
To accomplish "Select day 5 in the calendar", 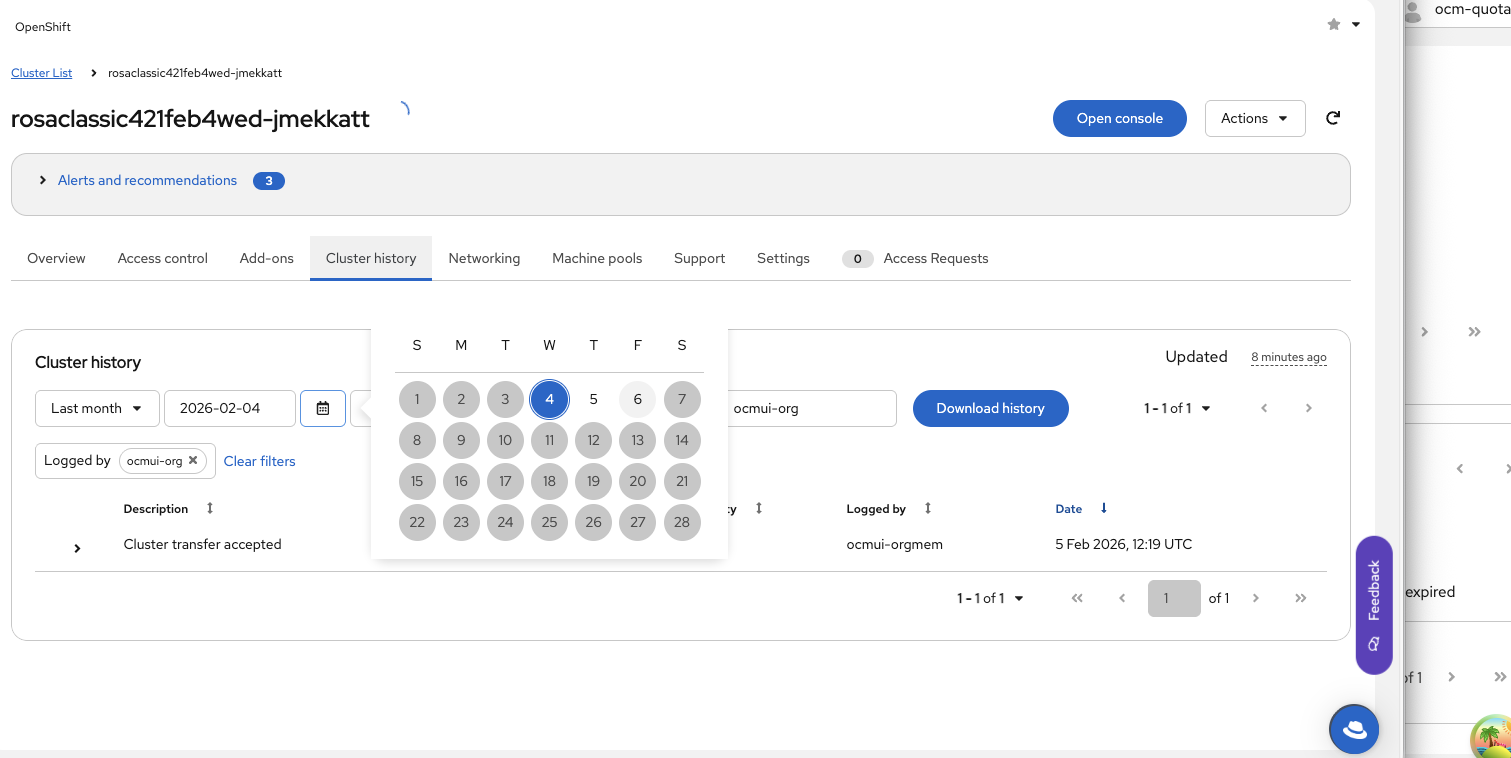I will 593,399.
